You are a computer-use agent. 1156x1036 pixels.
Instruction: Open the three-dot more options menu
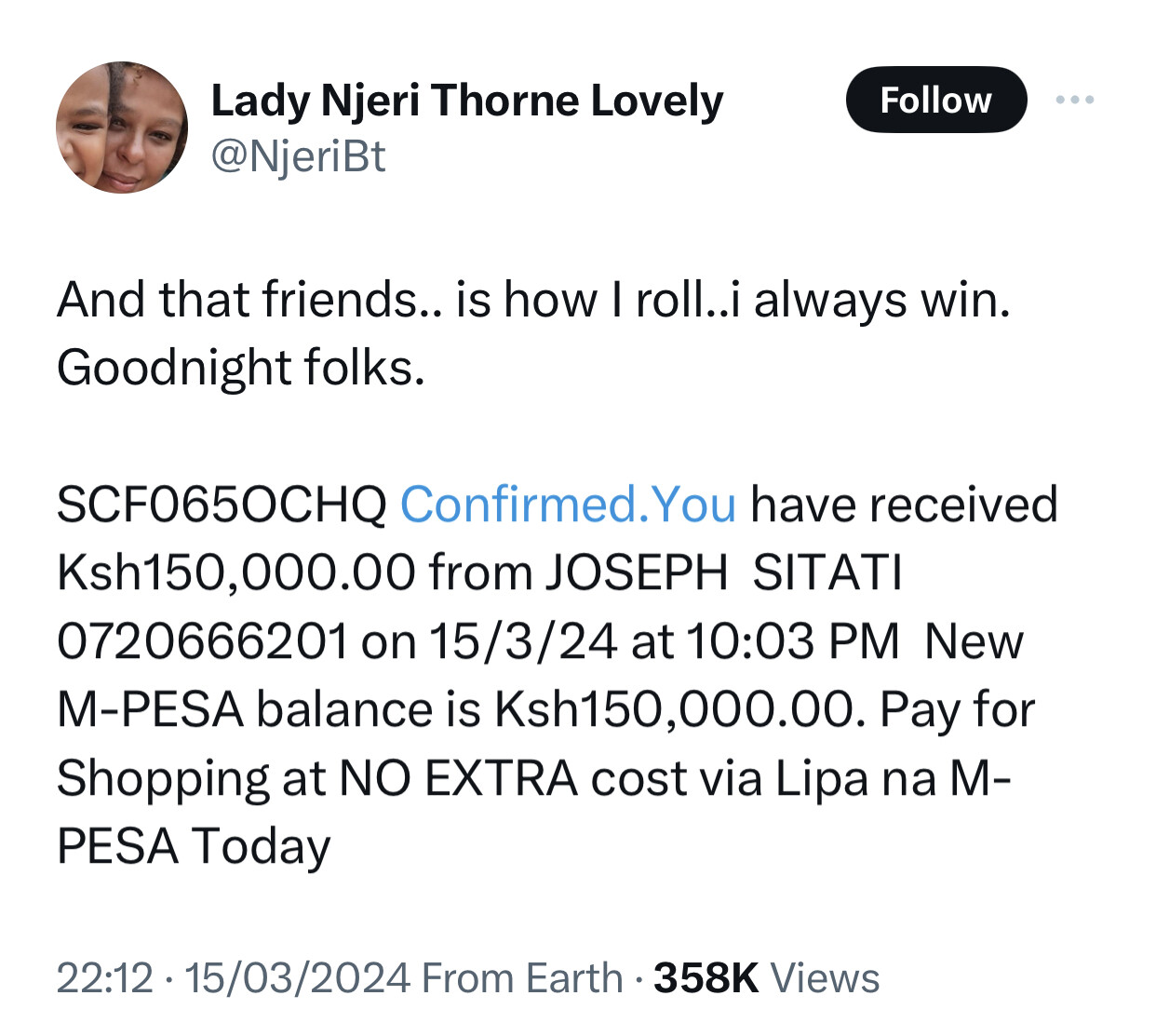click(1075, 100)
